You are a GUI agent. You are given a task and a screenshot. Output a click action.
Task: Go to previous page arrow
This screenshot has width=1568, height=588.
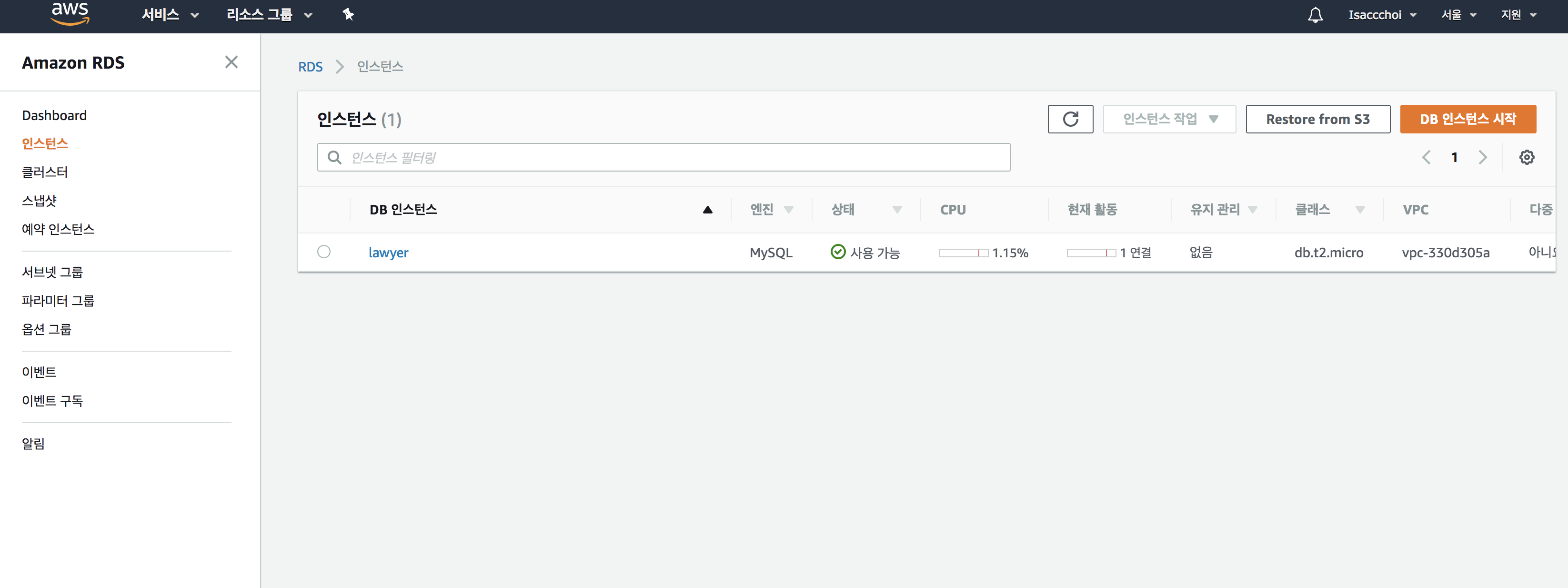[x=1426, y=157]
